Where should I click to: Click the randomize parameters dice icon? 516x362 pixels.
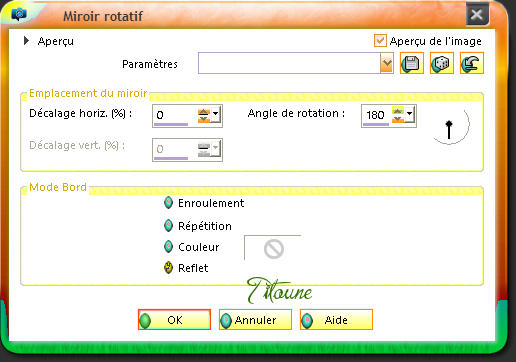click(442, 63)
